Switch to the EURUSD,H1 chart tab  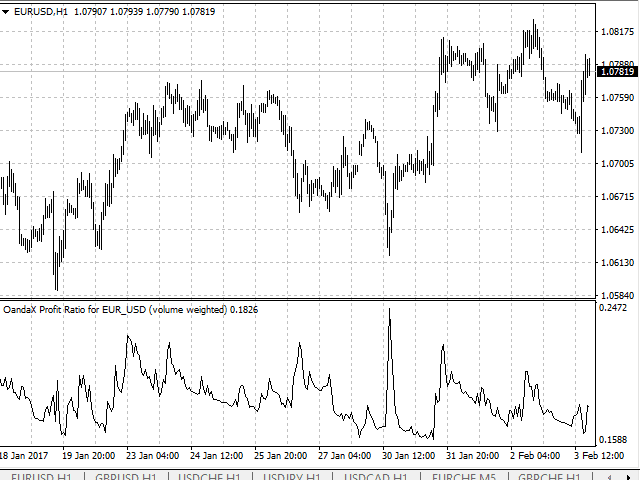[x=43, y=476]
